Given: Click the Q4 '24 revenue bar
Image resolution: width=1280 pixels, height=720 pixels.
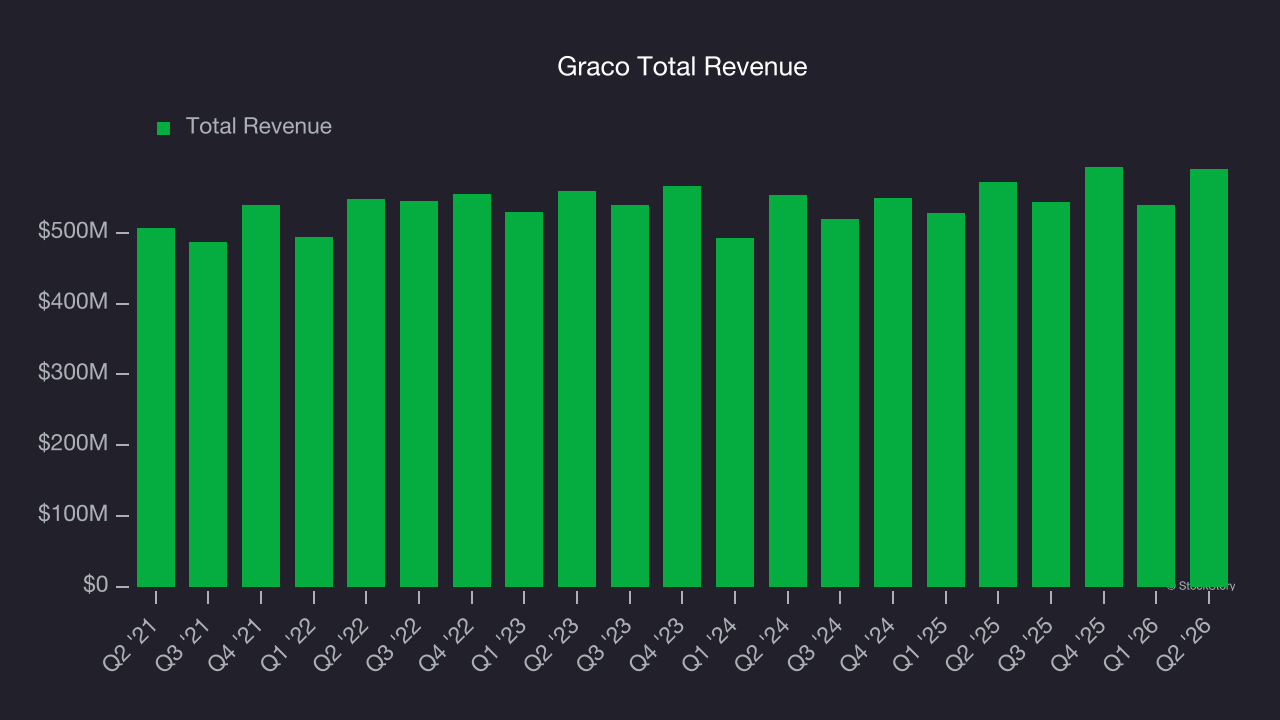Looking at the screenshot, I should pos(893,392).
